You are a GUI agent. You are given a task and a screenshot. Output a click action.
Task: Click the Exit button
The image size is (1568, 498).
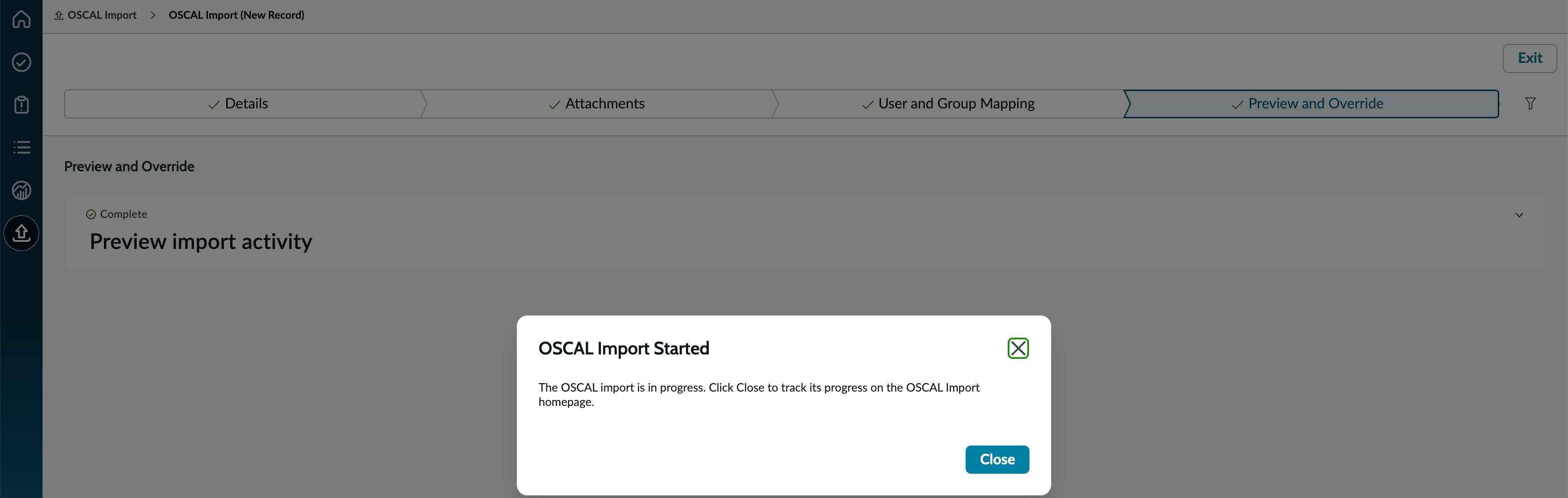[x=1530, y=58]
